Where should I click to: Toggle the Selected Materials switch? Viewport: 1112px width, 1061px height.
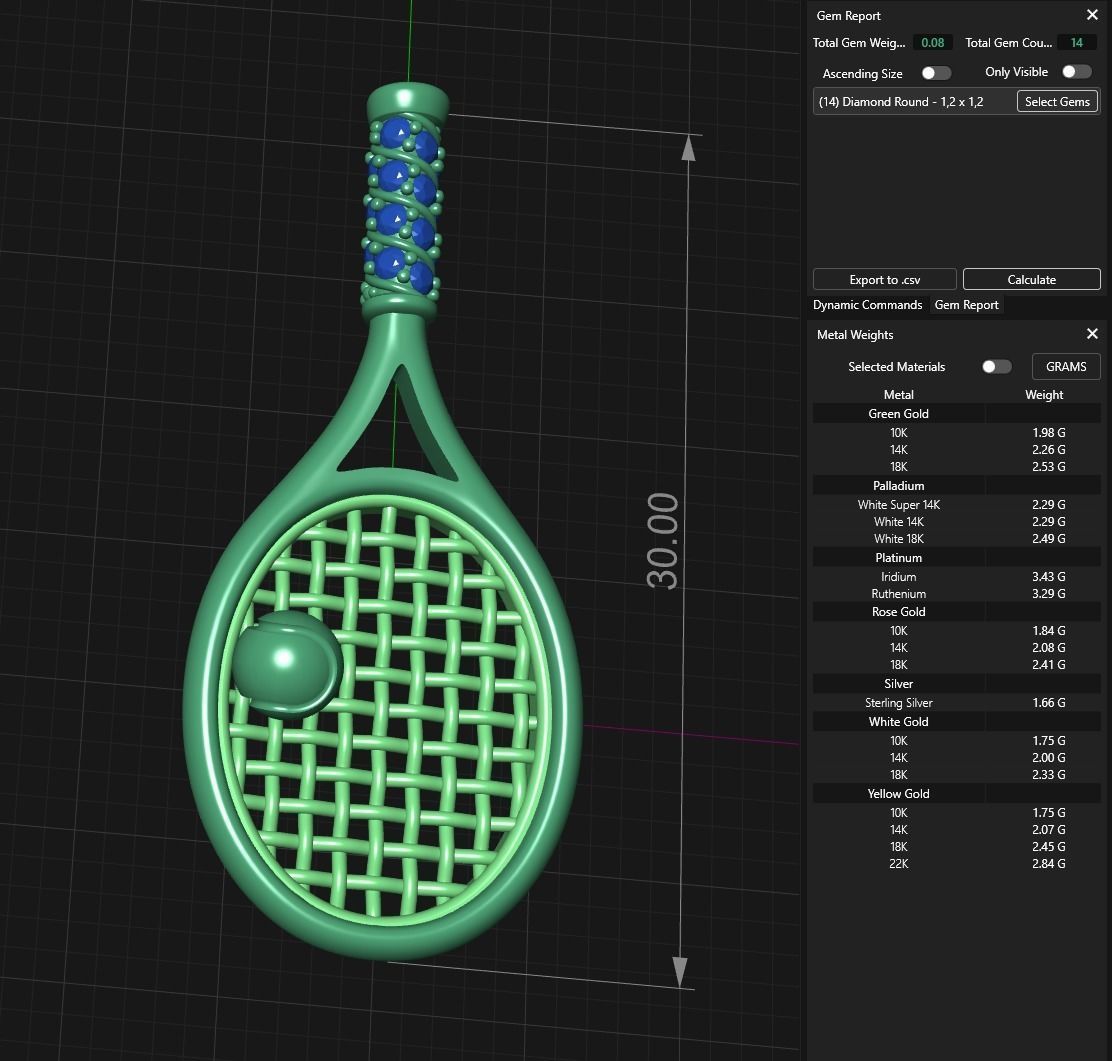point(996,366)
